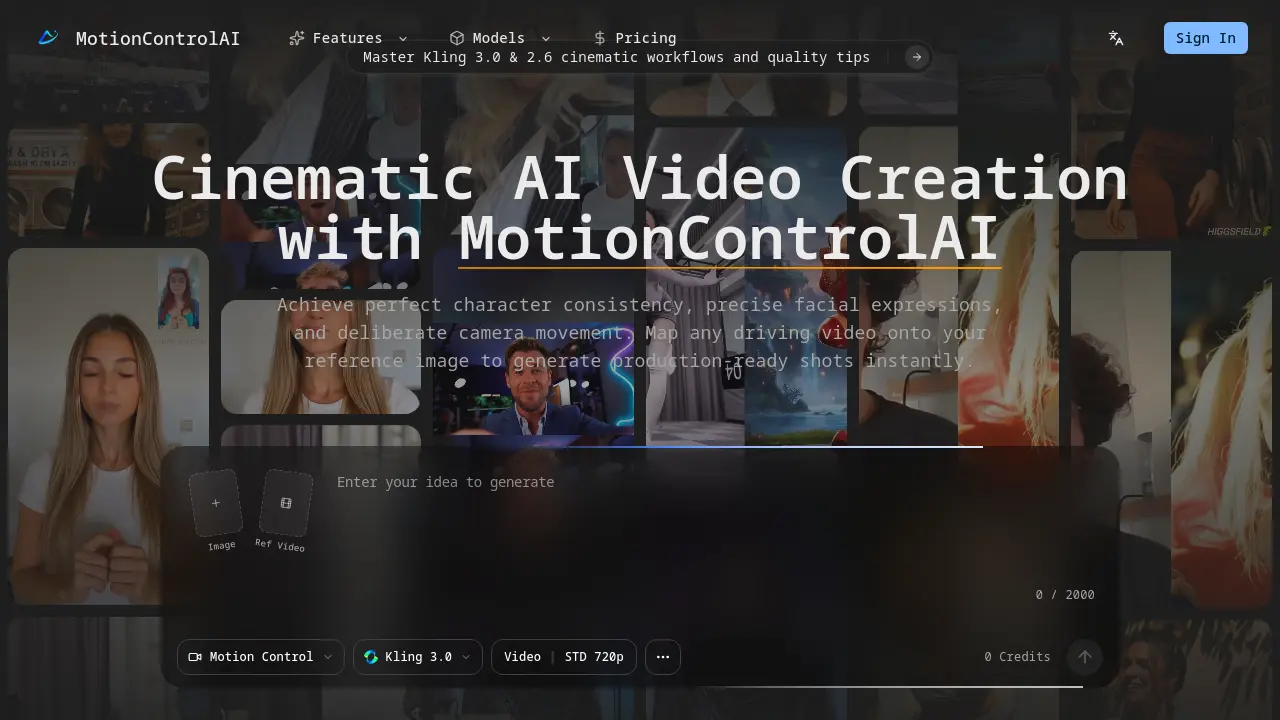The image size is (1280, 720).
Task: Click the MotionControlAI logo icon
Action: pyautogui.click(x=48, y=38)
